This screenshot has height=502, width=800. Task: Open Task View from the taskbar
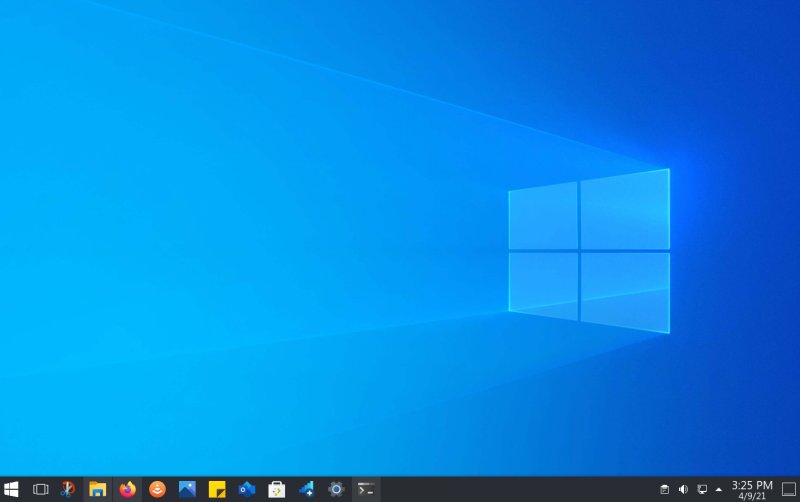(x=40, y=489)
